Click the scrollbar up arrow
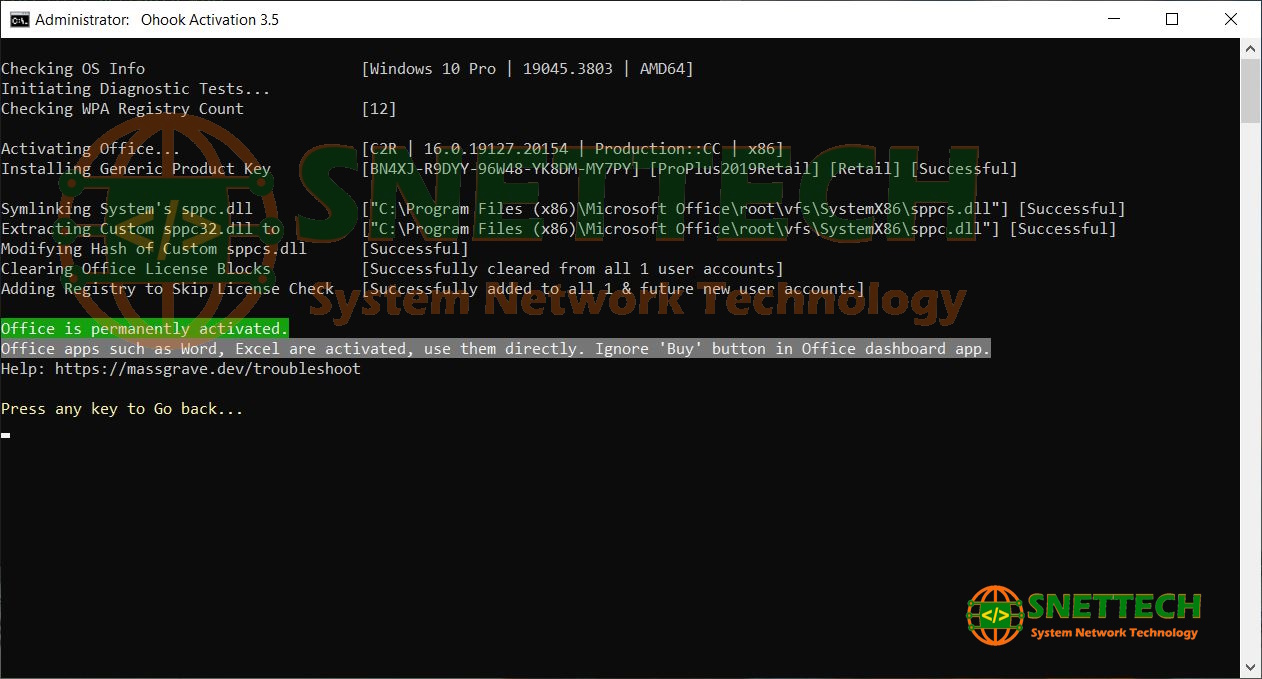 click(x=1250, y=49)
